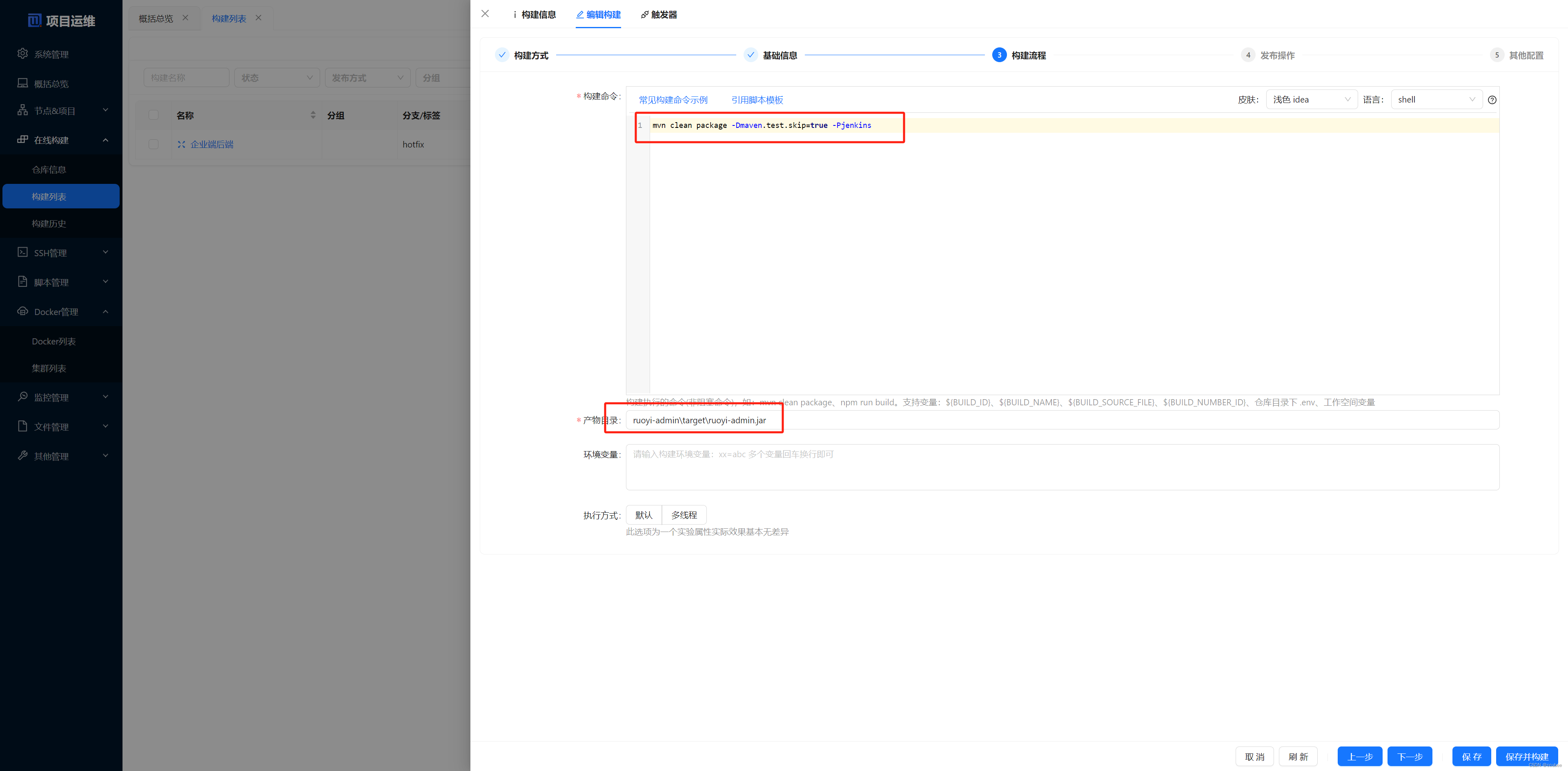The width and height of the screenshot is (1568, 771).
Task: Click help question mark icon by language
Action: click(1492, 100)
